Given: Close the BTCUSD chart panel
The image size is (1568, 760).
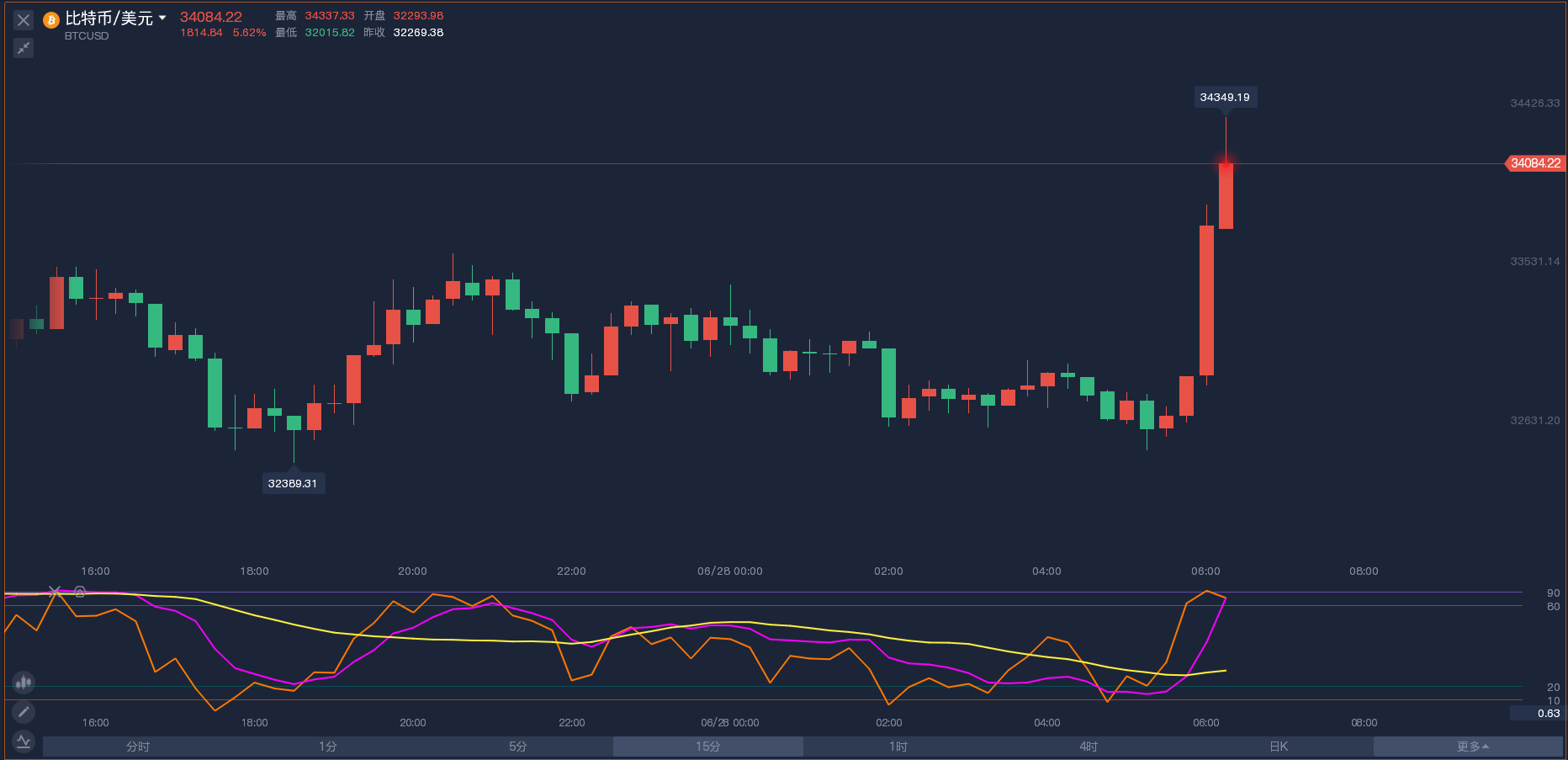Looking at the screenshot, I should (24, 20).
